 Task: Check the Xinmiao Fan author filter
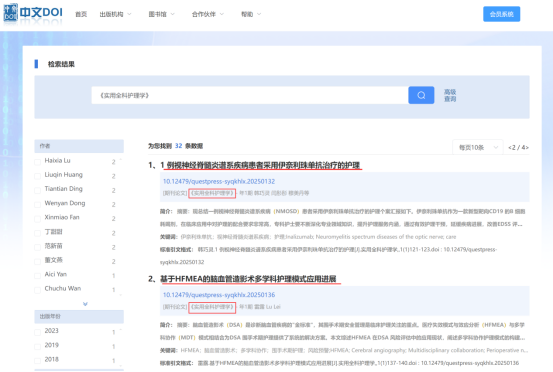[37, 219]
